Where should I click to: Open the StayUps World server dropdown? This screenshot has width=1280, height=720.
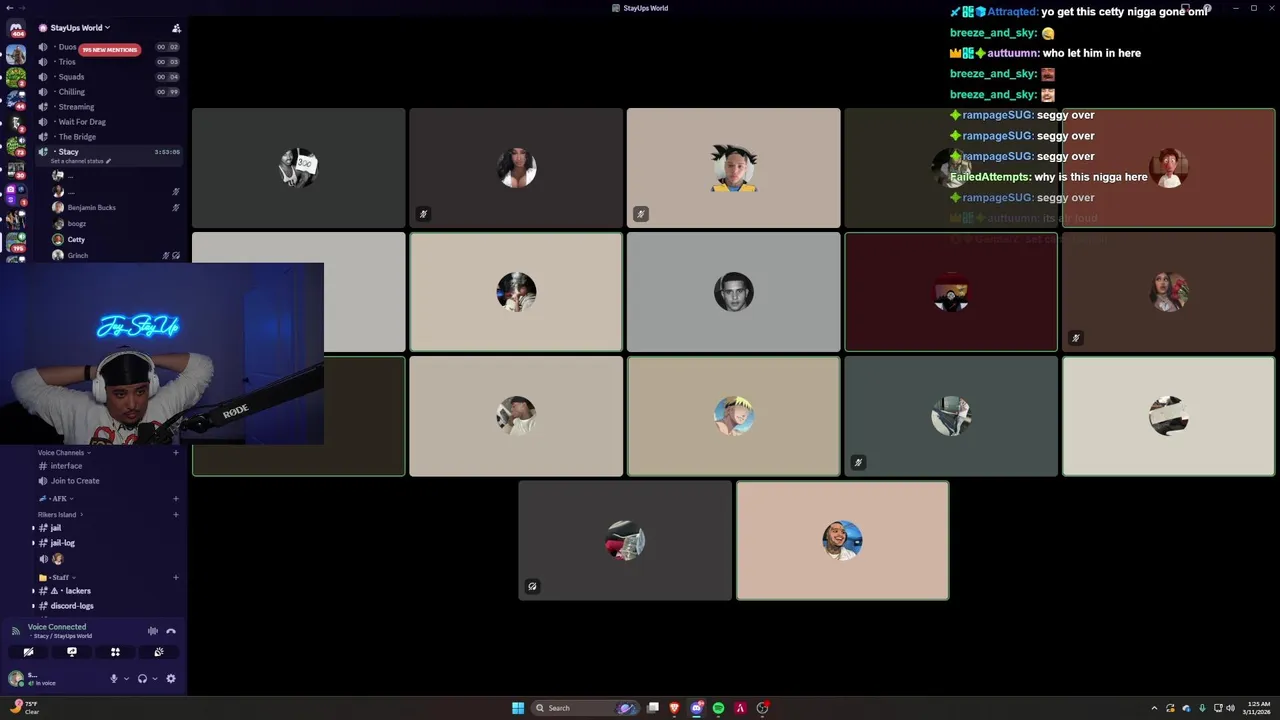[80, 28]
